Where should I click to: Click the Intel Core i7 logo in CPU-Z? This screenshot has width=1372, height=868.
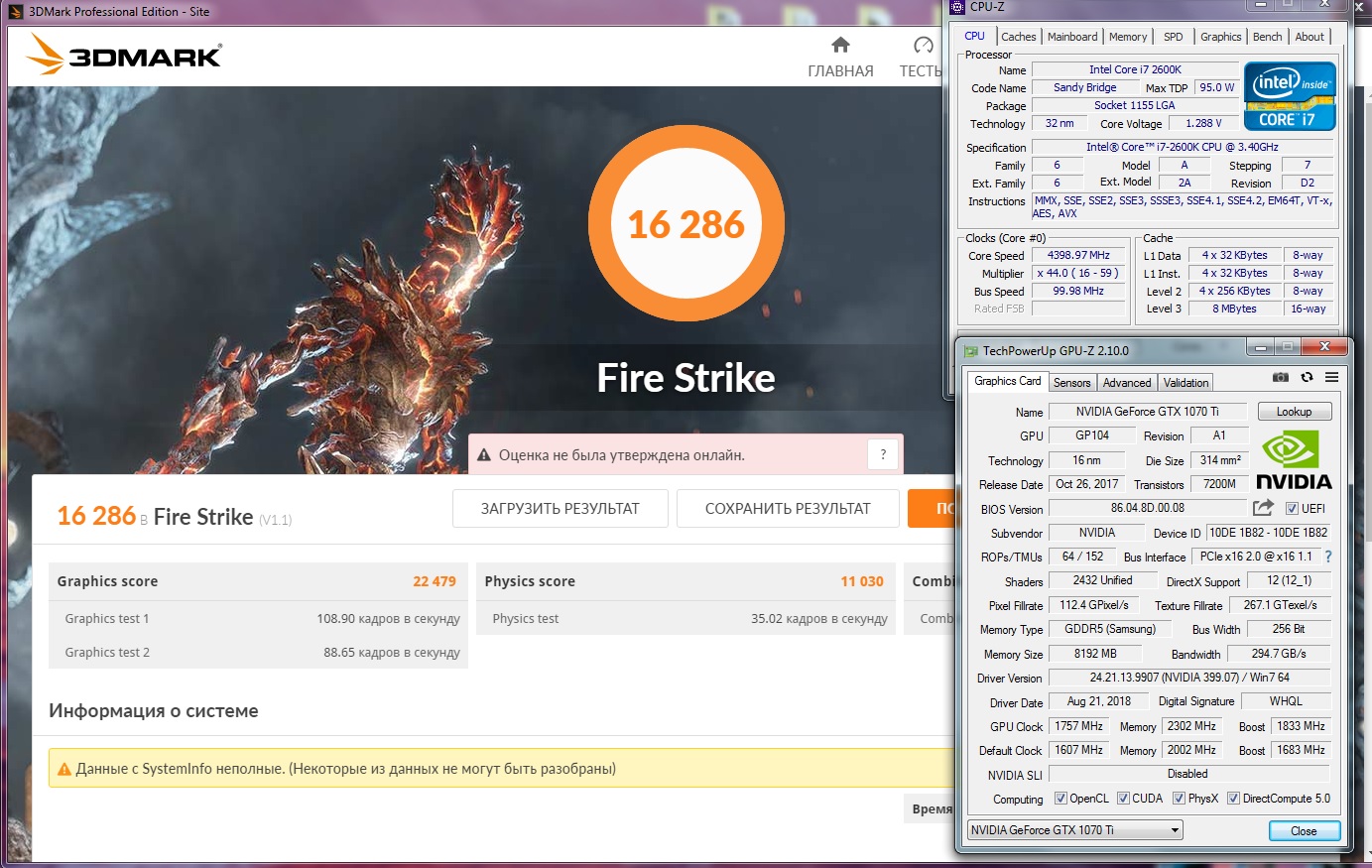pyautogui.click(x=1290, y=96)
